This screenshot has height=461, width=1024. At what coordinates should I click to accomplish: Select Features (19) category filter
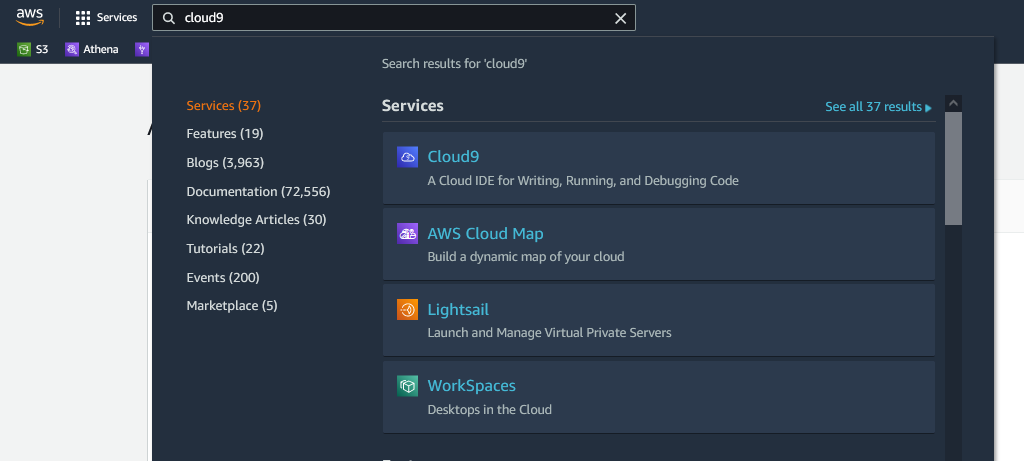click(x=225, y=134)
